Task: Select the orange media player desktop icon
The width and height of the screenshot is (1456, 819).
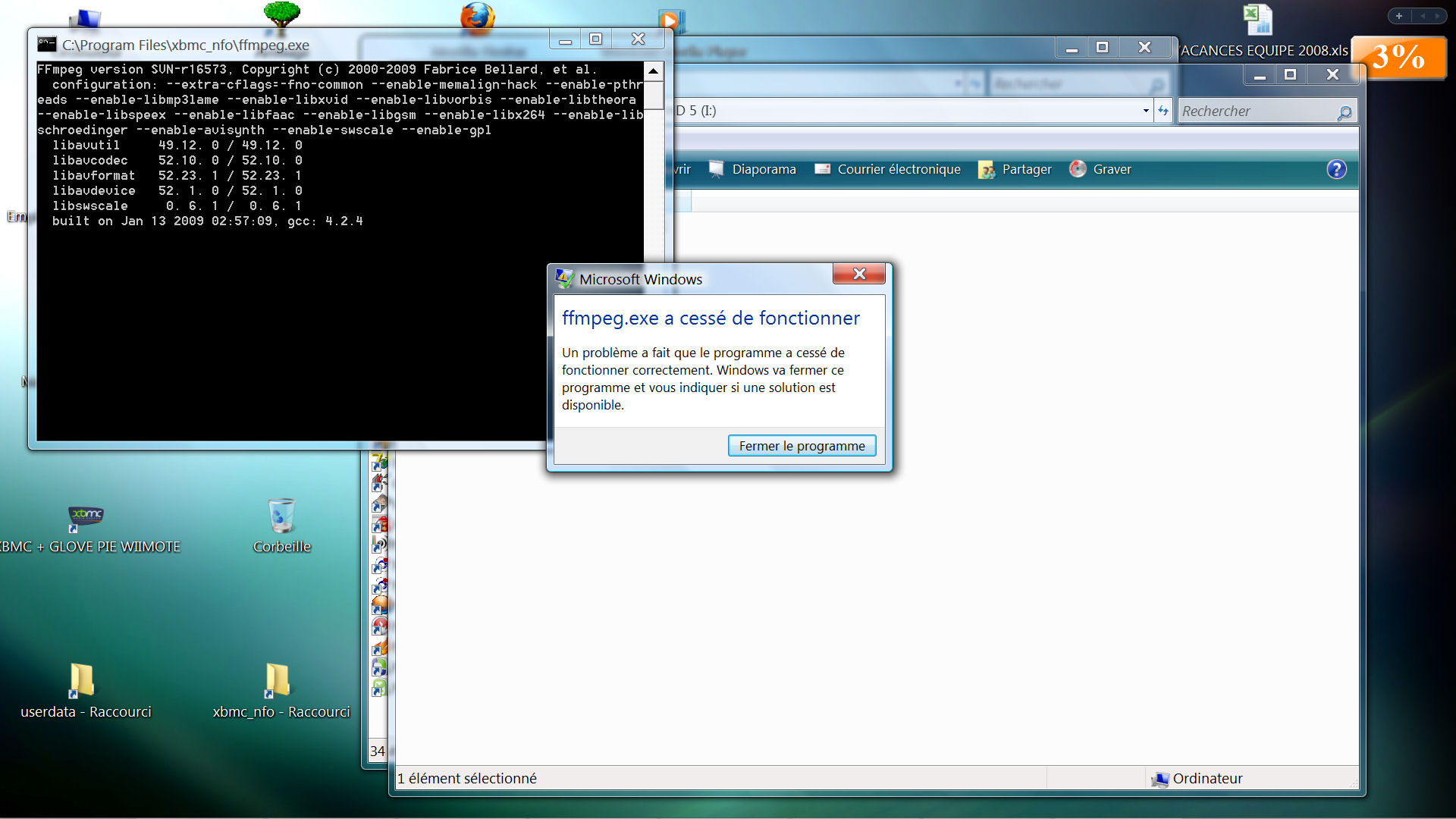Action: [x=670, y=20]
